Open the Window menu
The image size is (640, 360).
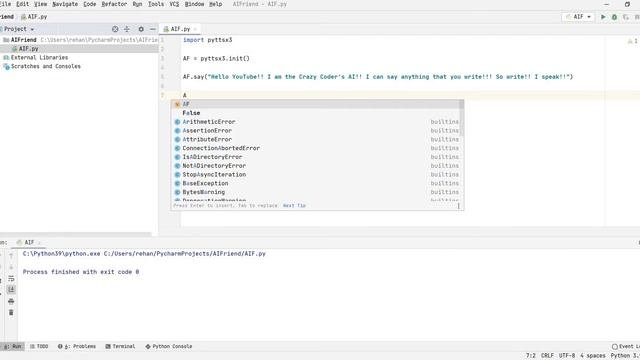[194, 4]
